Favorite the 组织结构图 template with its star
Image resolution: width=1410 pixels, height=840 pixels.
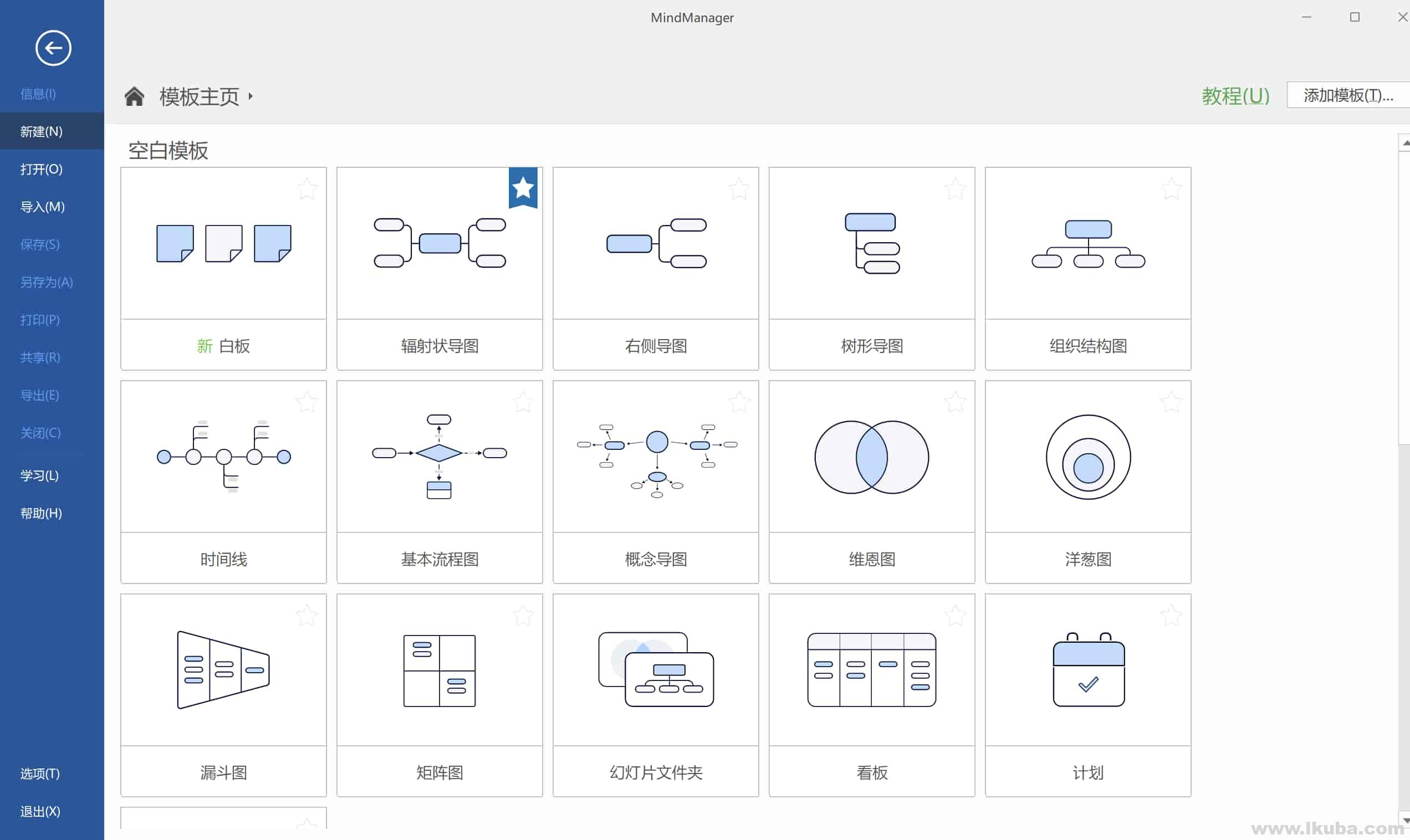[1171, 188]
